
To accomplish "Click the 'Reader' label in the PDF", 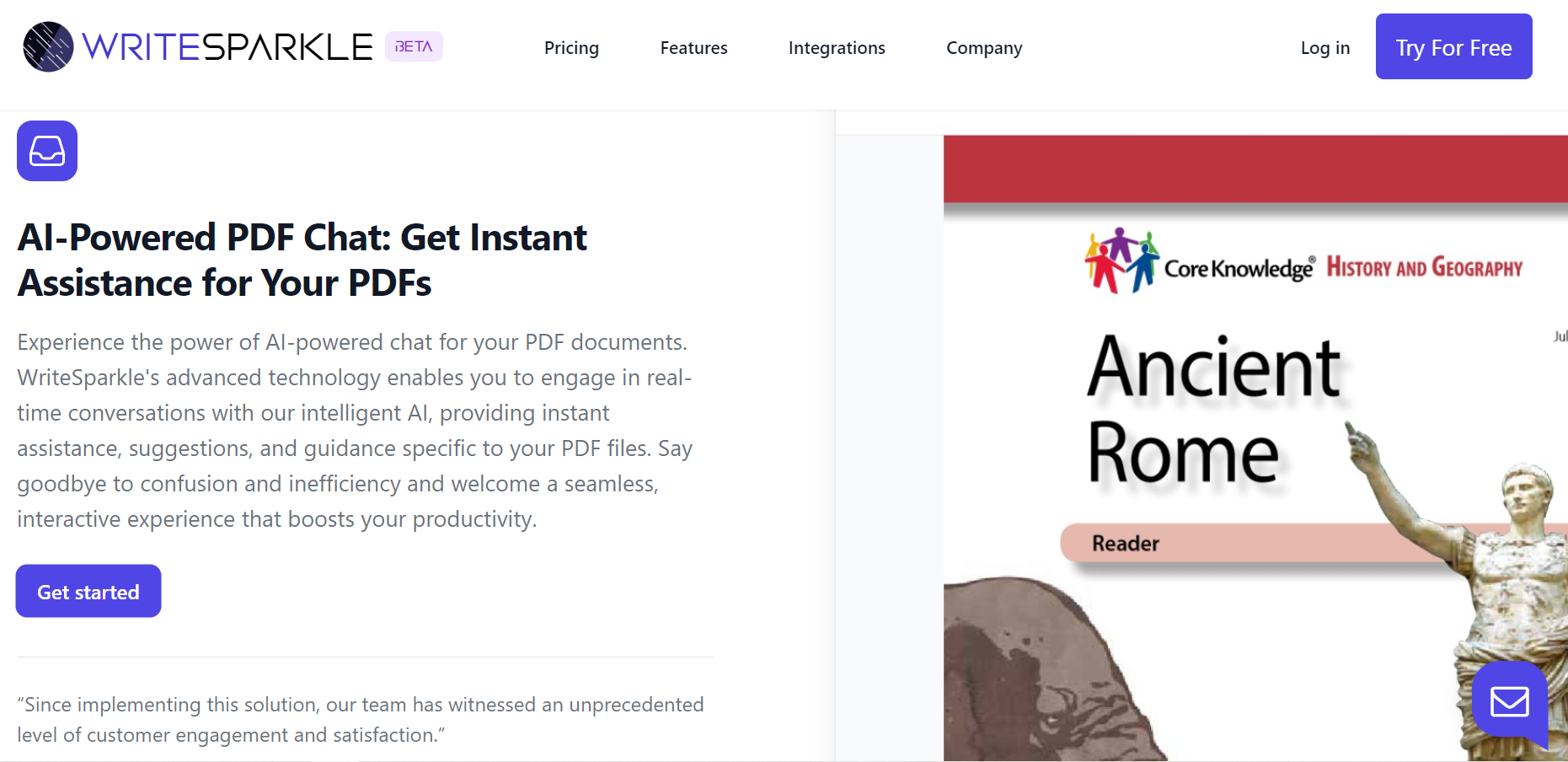I will 1126,544.
